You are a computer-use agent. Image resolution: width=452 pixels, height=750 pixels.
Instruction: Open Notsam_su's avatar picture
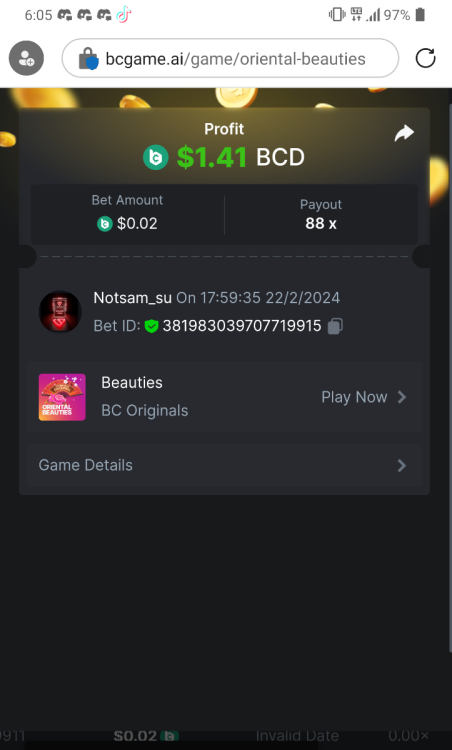click(x=60, y=312)
